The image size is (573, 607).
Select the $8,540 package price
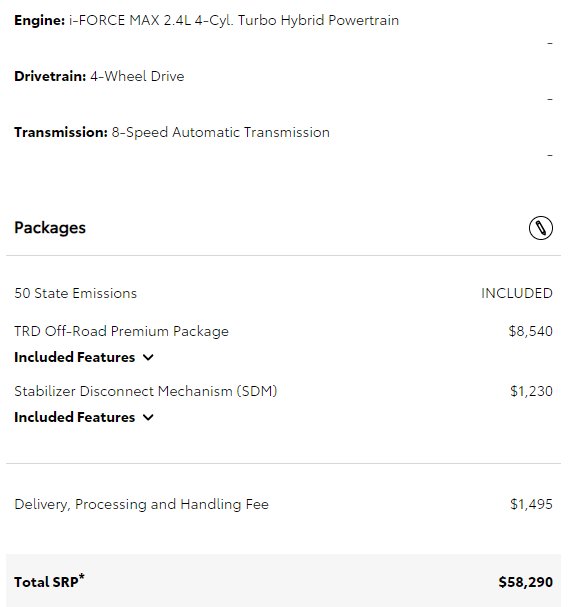(x=530, y=331)
